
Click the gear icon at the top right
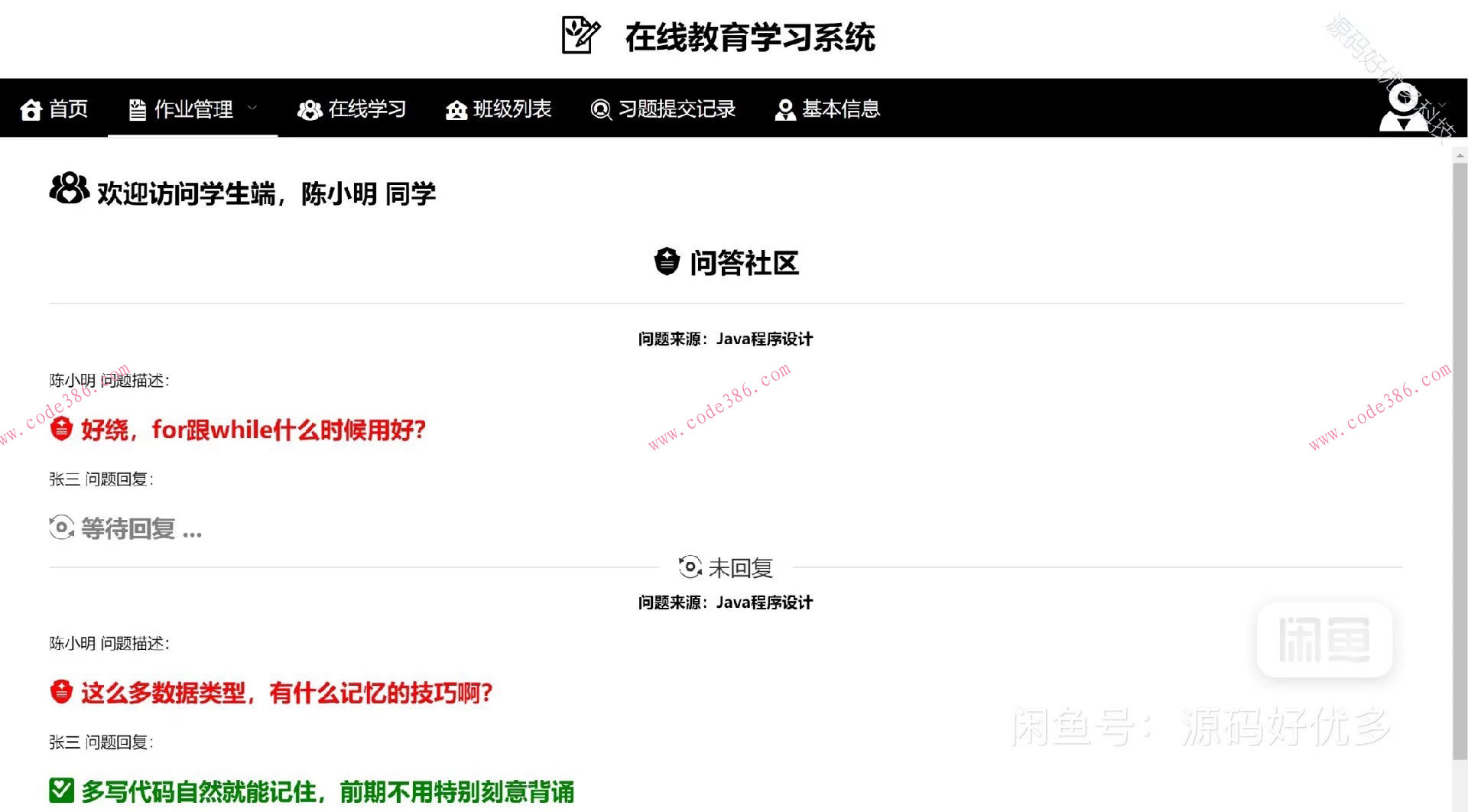tap(1402, 97)
